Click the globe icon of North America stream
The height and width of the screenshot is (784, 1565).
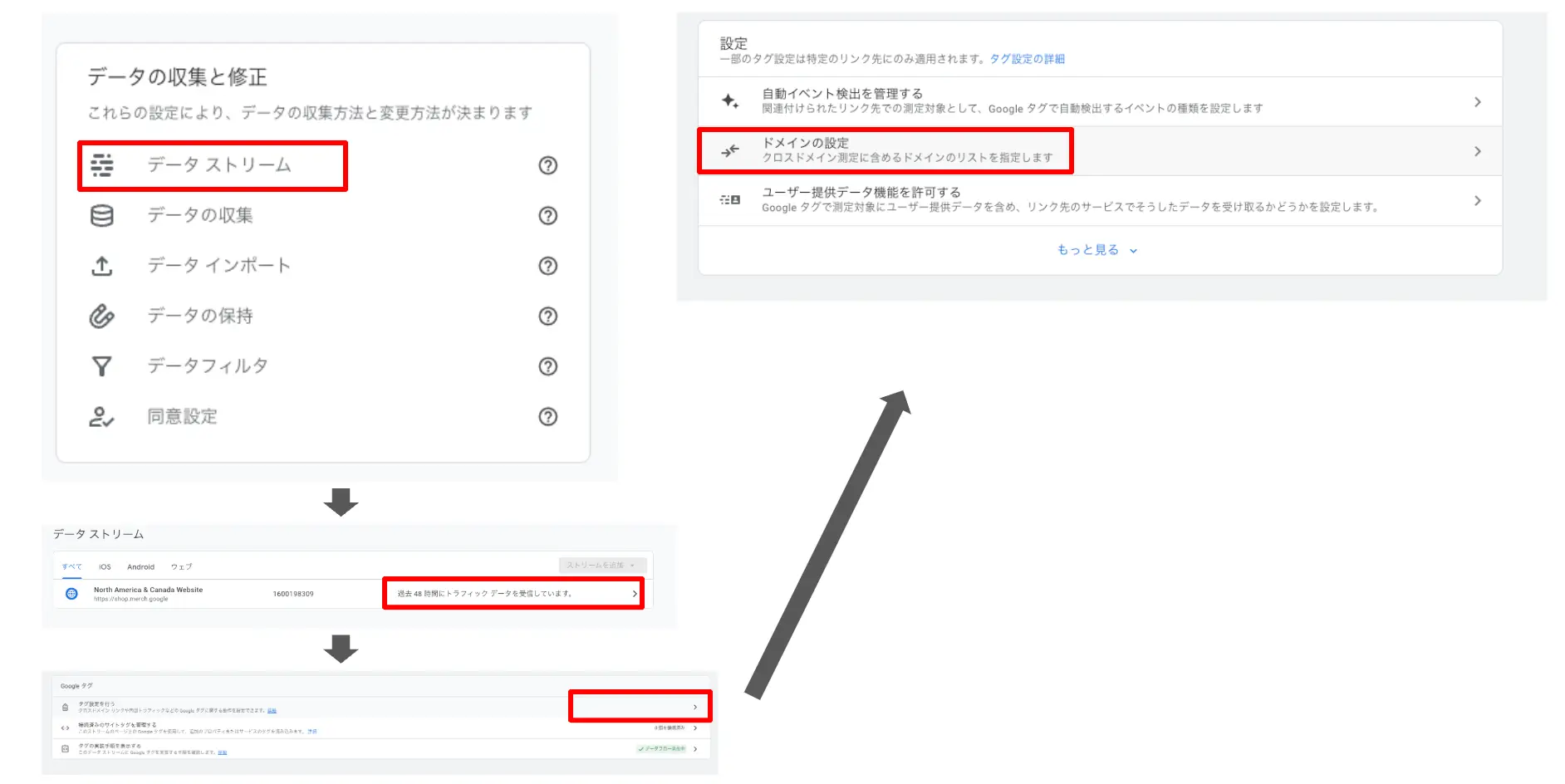[71, 594]
